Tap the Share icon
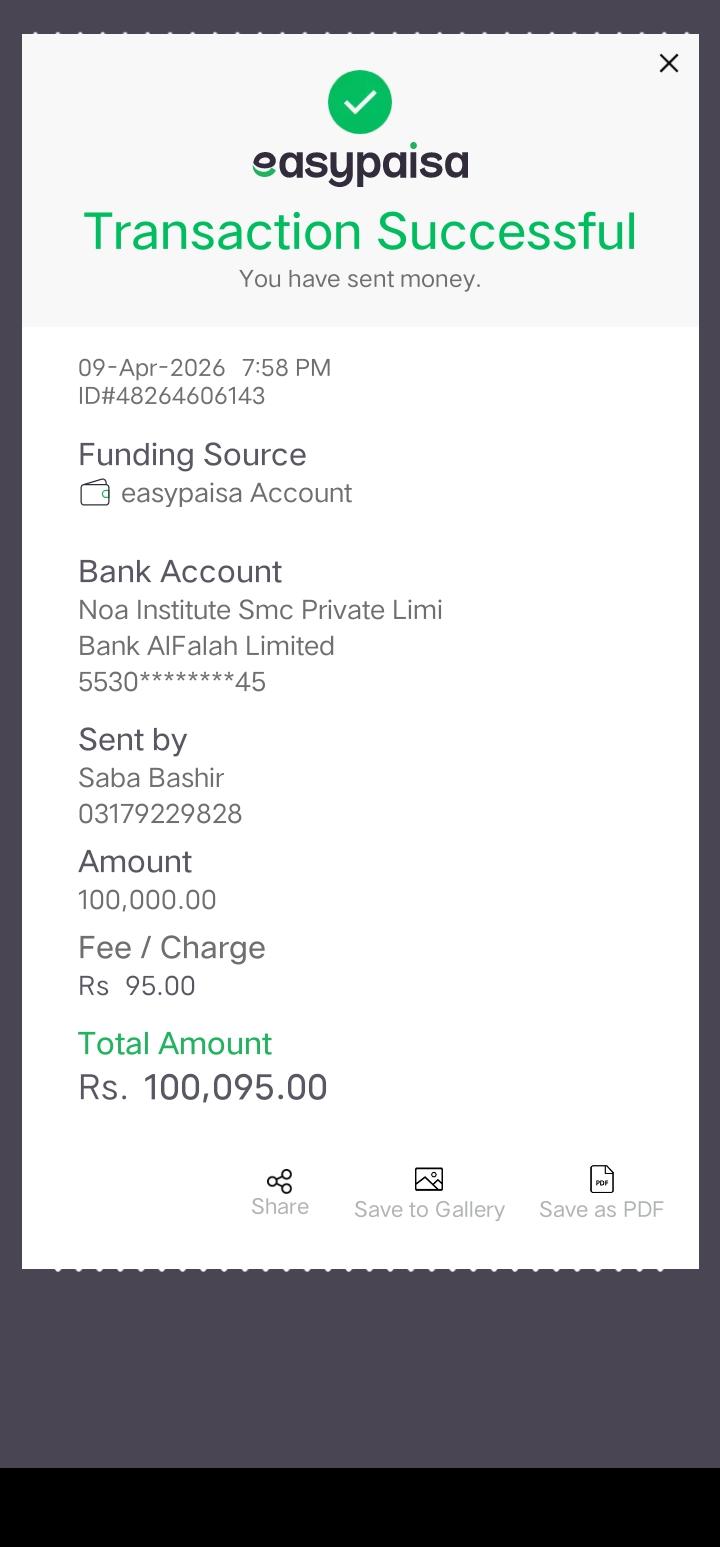 tap(280, 1181)
